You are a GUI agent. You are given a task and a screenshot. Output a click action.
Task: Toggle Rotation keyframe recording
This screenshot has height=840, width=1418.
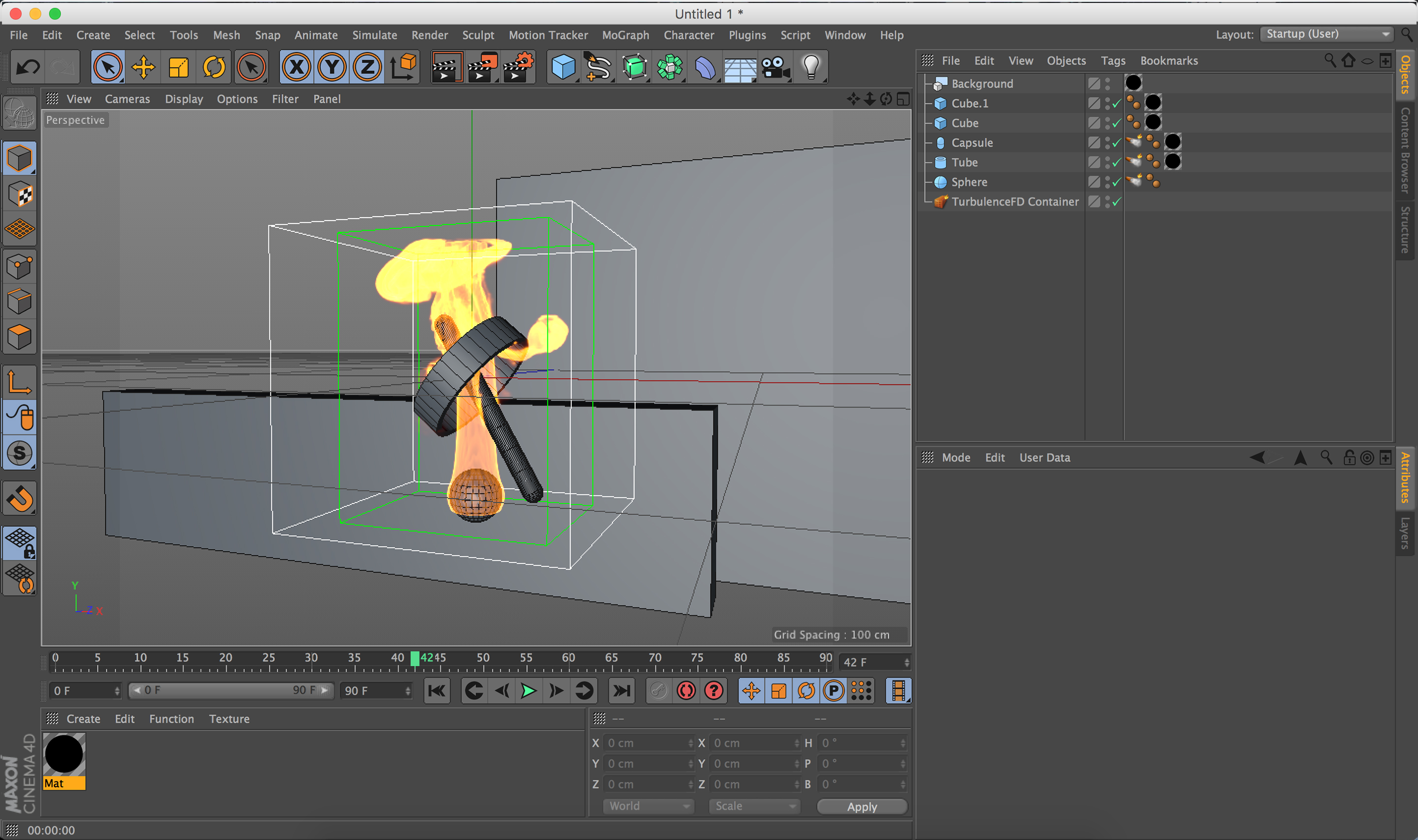pos(806,691)
